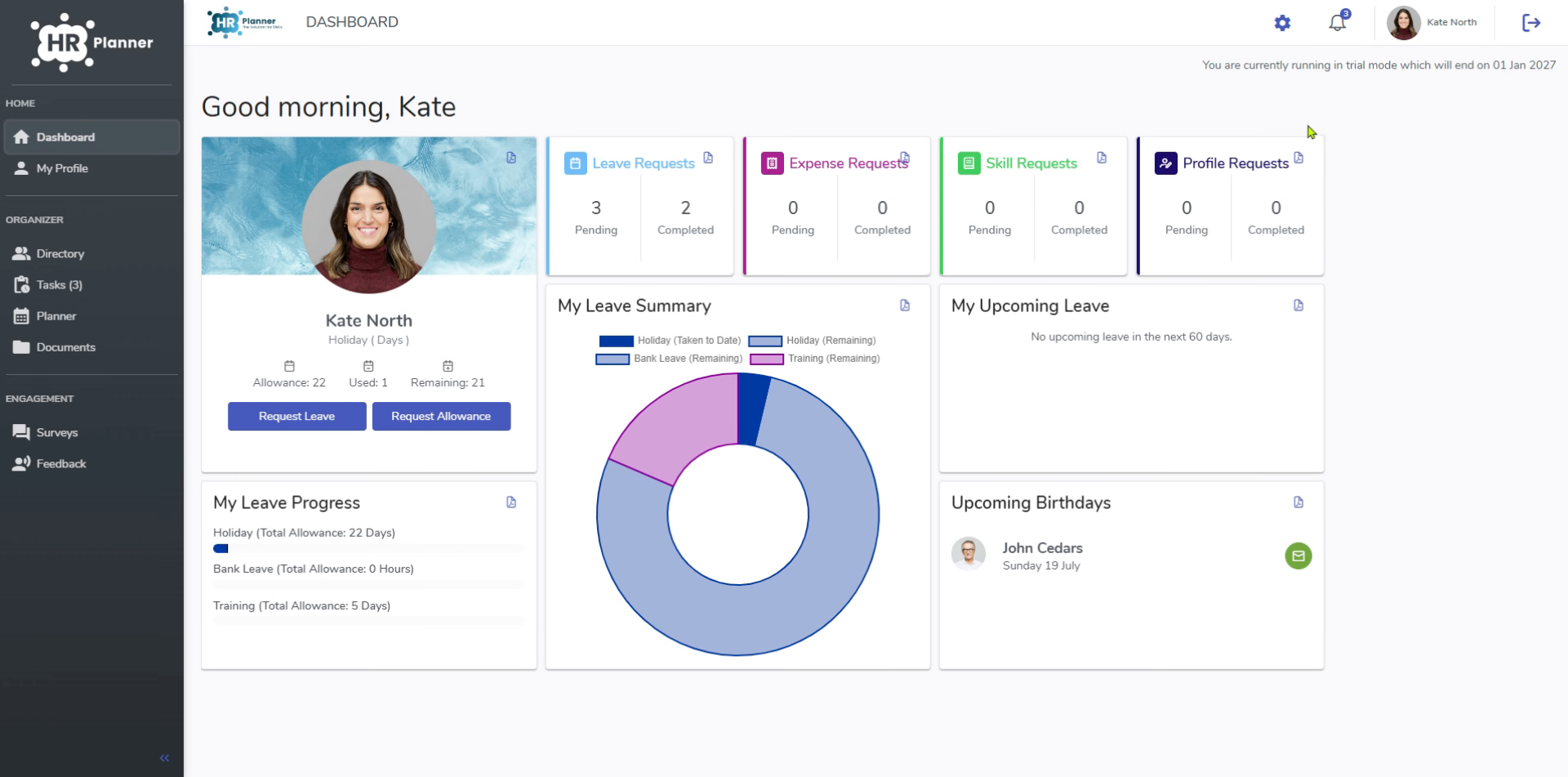Click the Leave Requests calendar icon
Image resolution: width=1568 pixels, height=777 pixels.
click(x=575, y=163)
